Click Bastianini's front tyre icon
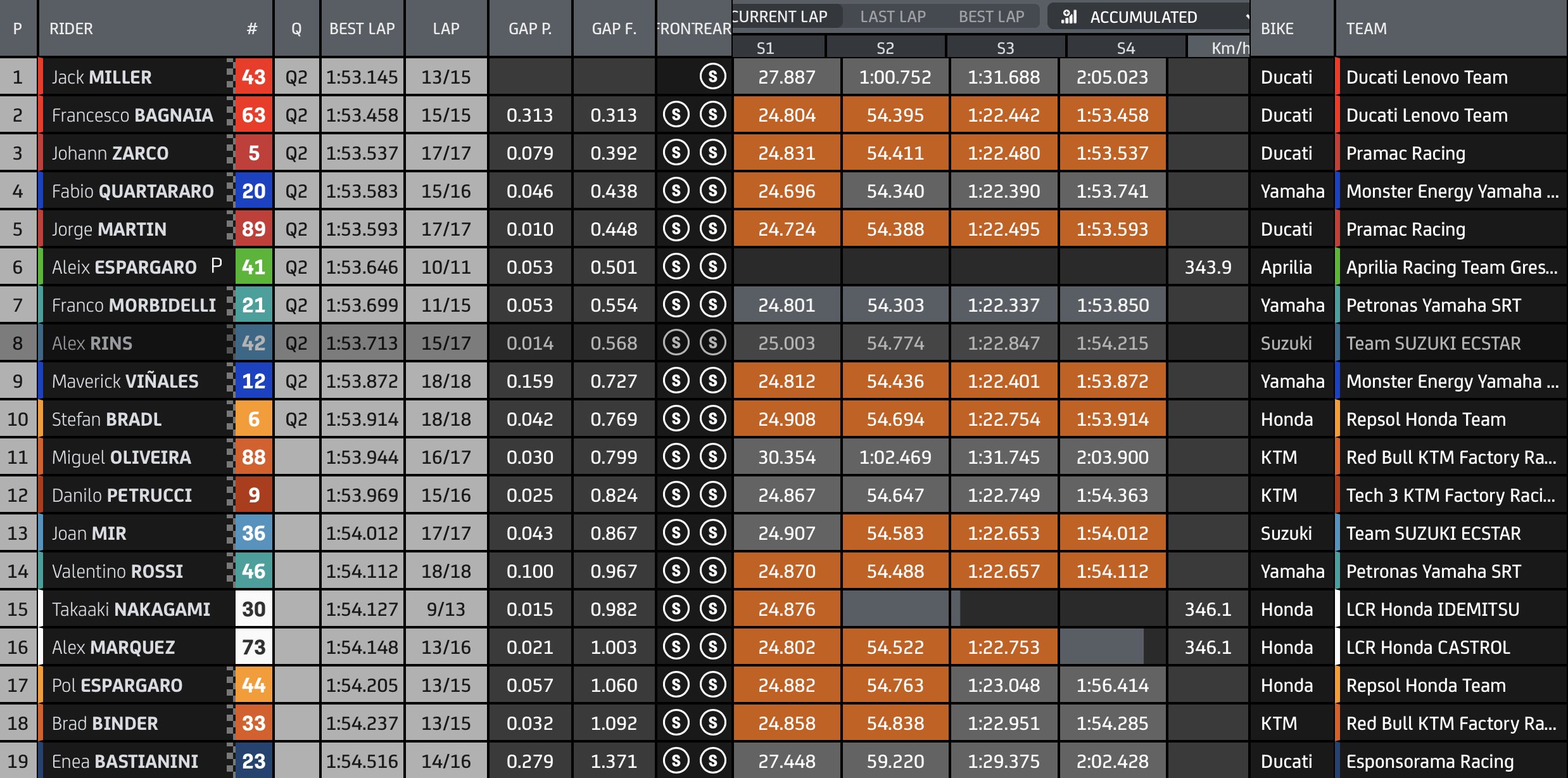This screenshot has height=778, width=1568. point(676,761)
